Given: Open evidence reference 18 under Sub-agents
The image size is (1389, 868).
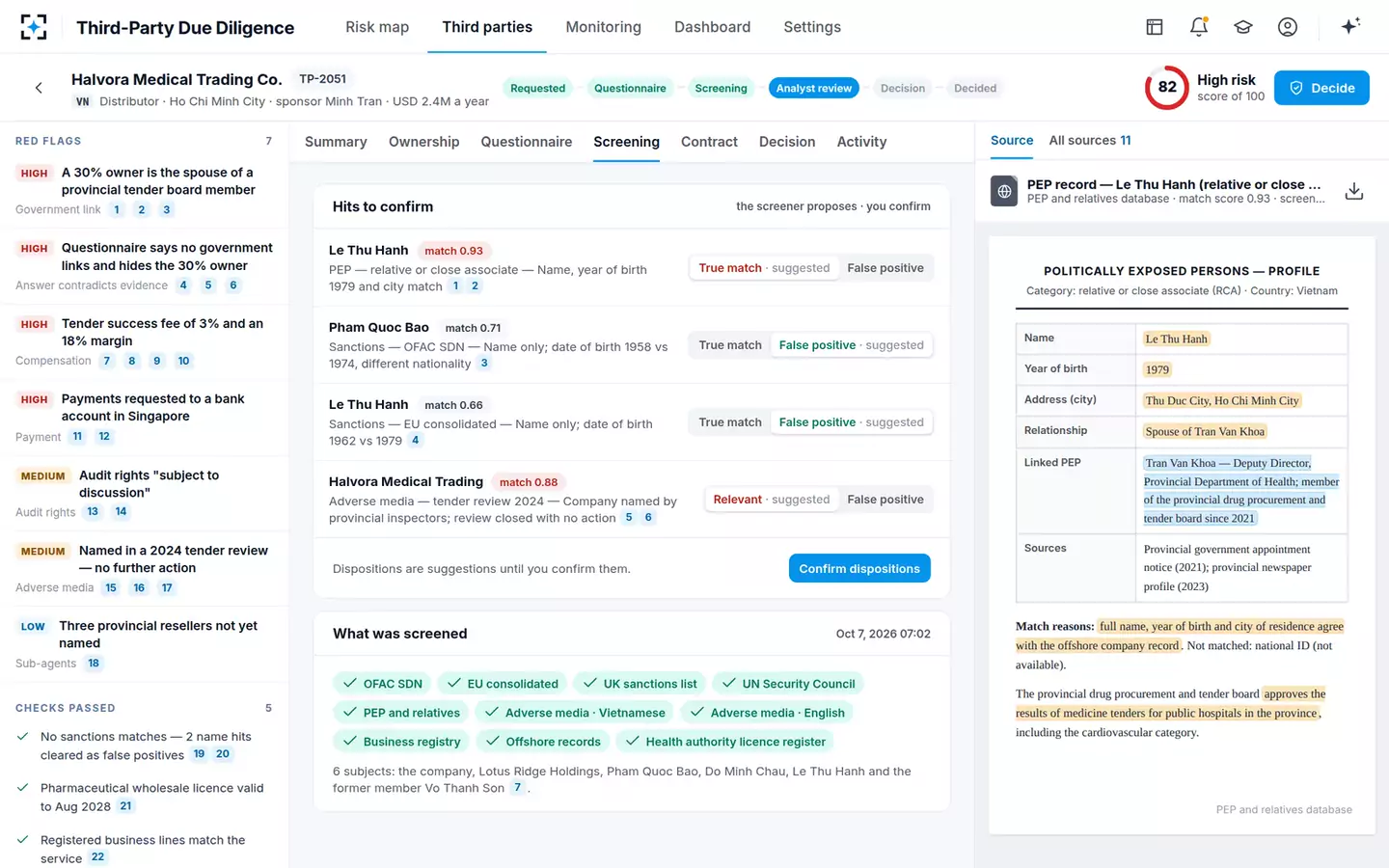Looking at the screenshot, I should point(94,664).
